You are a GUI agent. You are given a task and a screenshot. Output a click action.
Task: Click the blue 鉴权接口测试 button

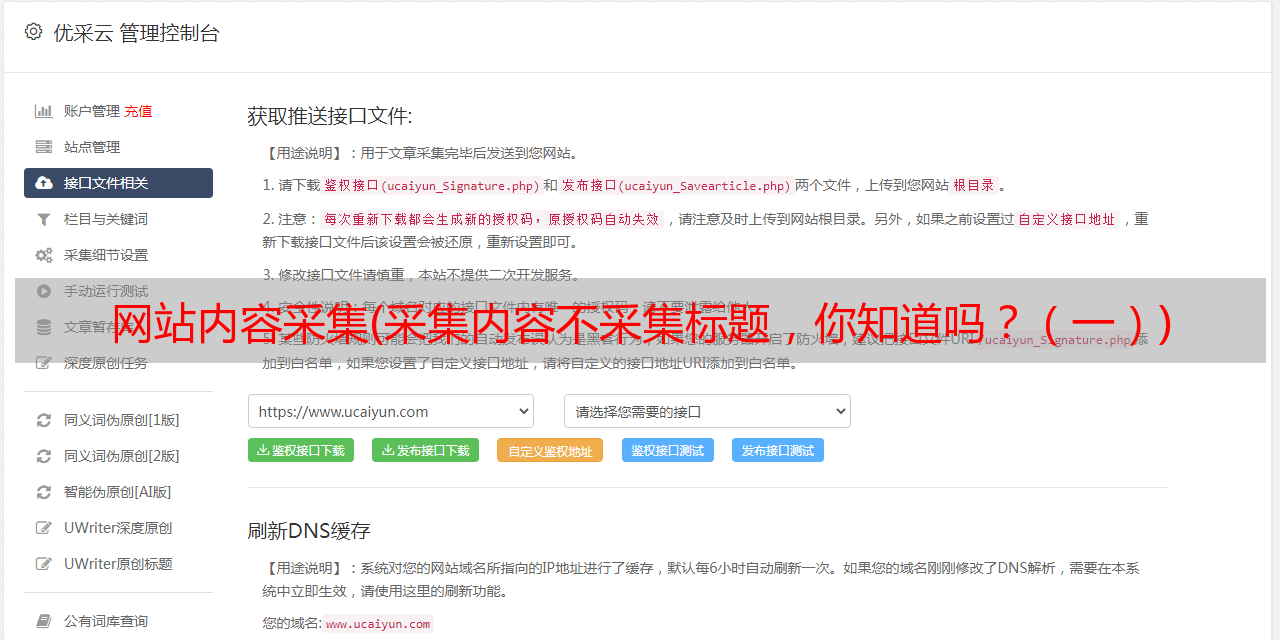(x=668, y=450)
